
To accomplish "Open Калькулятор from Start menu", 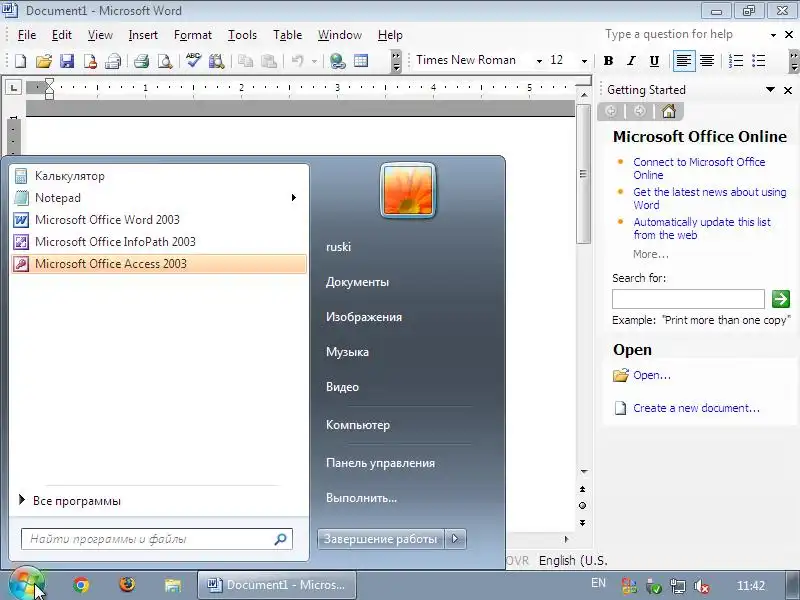I will [x=159, y=176].
